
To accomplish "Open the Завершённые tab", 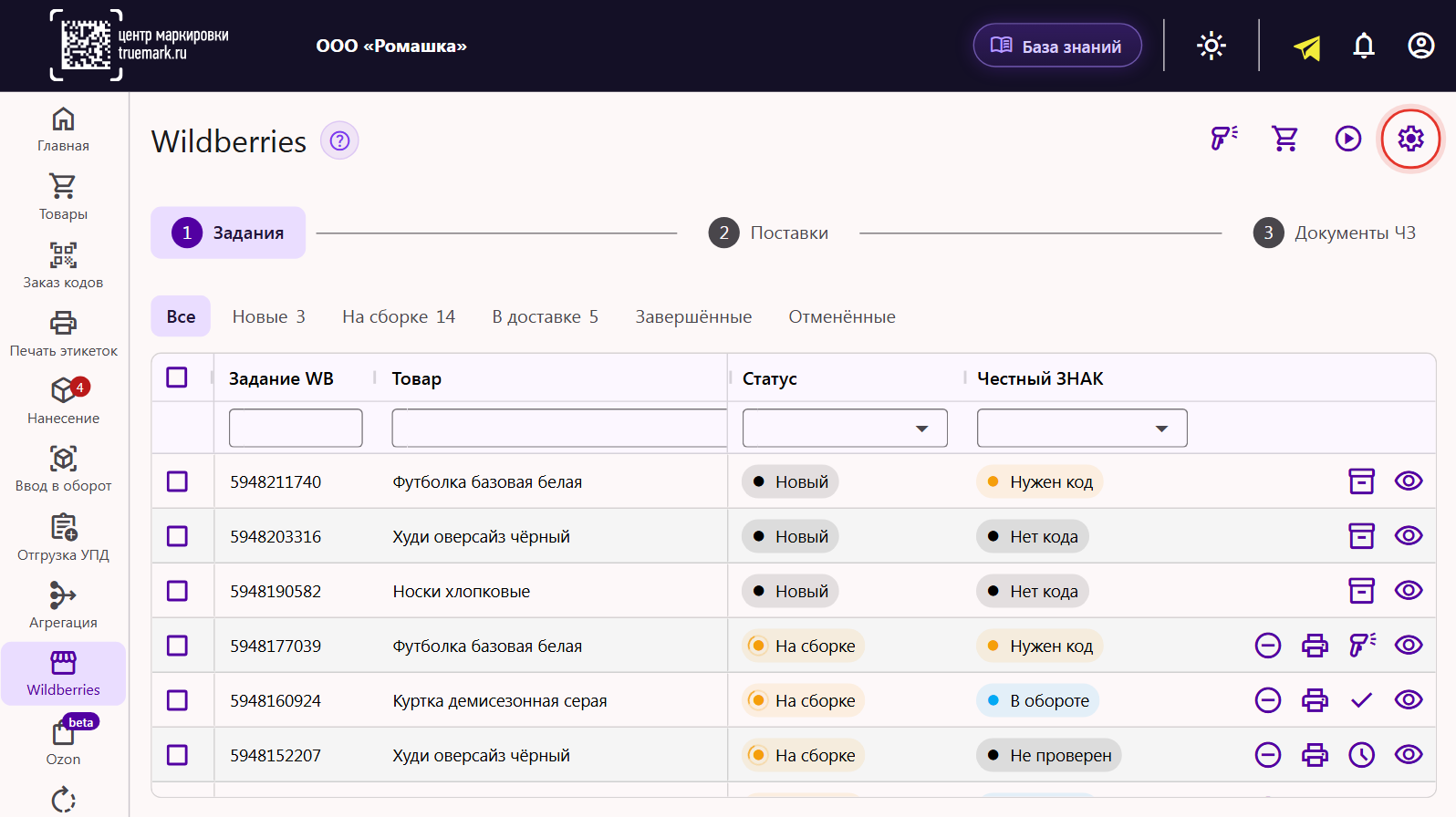I will (x=693, y=316).
